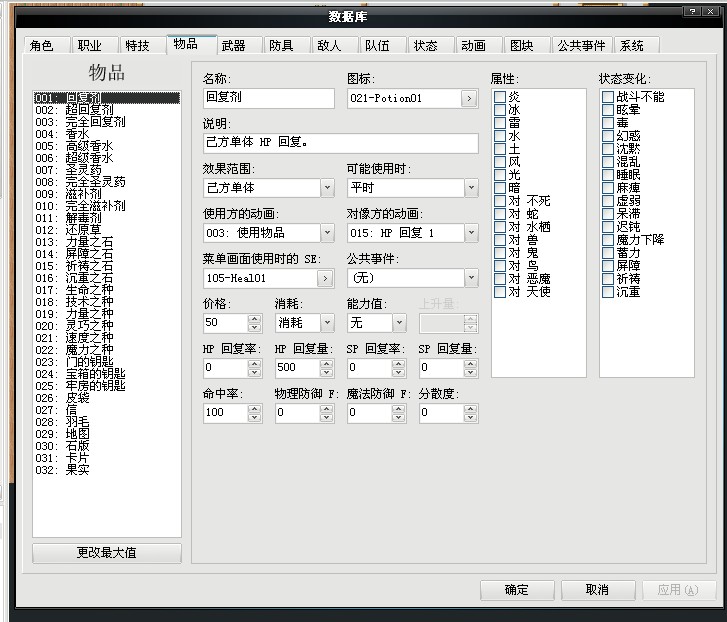Toggle the 雷 attribute checkbox

coord(499,123)
